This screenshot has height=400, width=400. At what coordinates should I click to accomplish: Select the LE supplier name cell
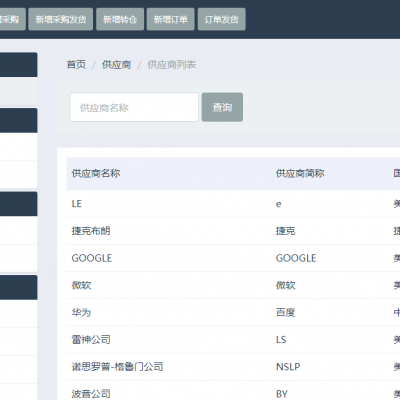click(x=77, y=204)
